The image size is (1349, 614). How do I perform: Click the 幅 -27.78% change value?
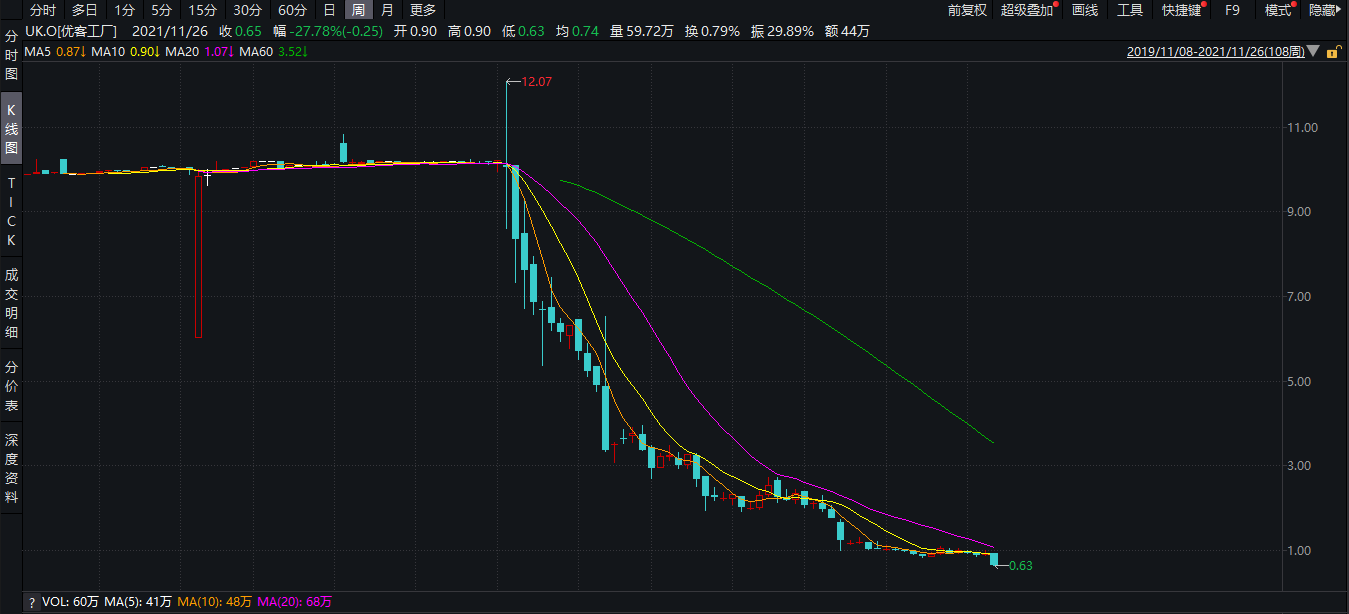pos(328,31)
